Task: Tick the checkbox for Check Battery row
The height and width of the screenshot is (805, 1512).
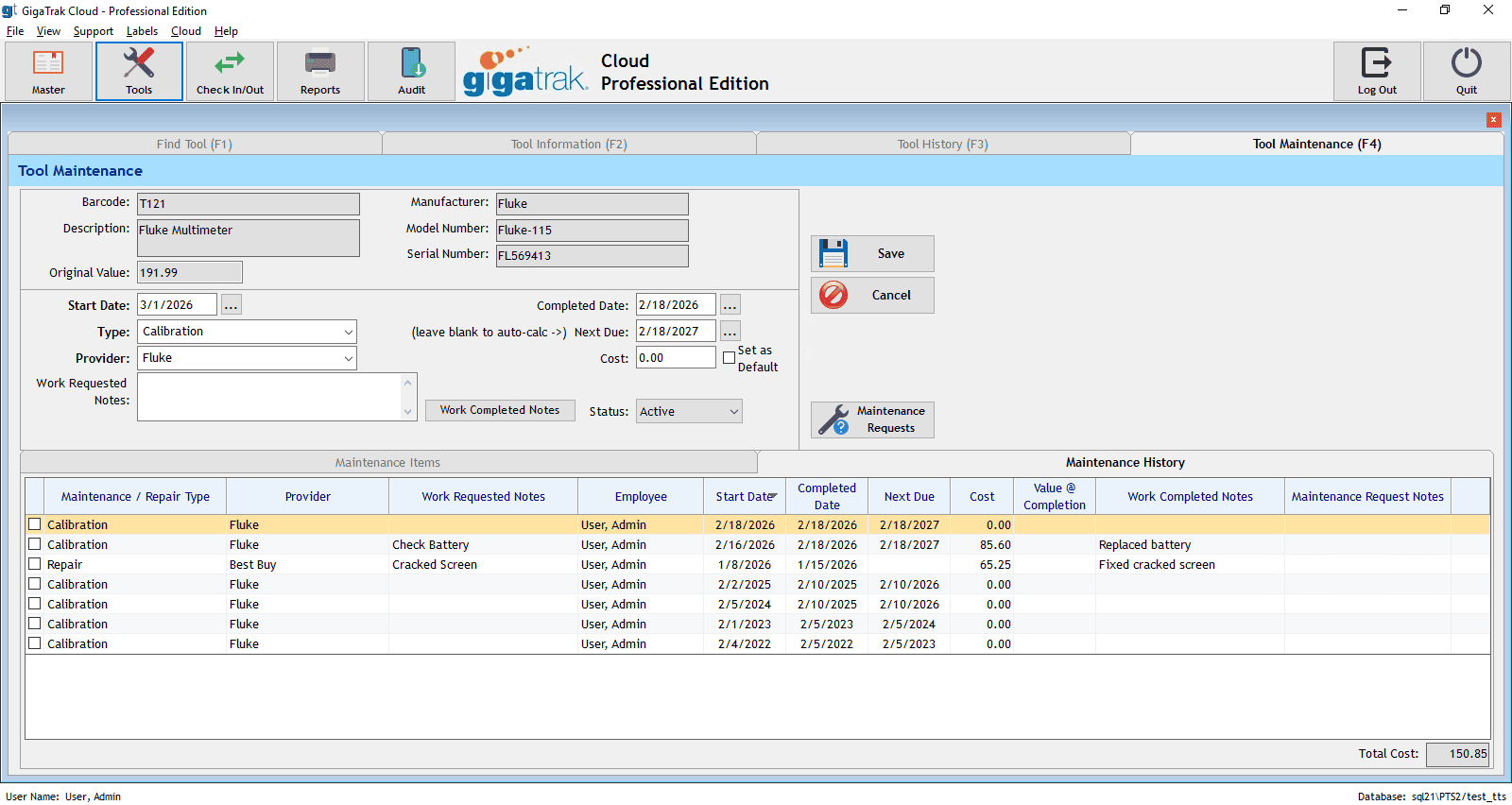Action: (35, 544)
